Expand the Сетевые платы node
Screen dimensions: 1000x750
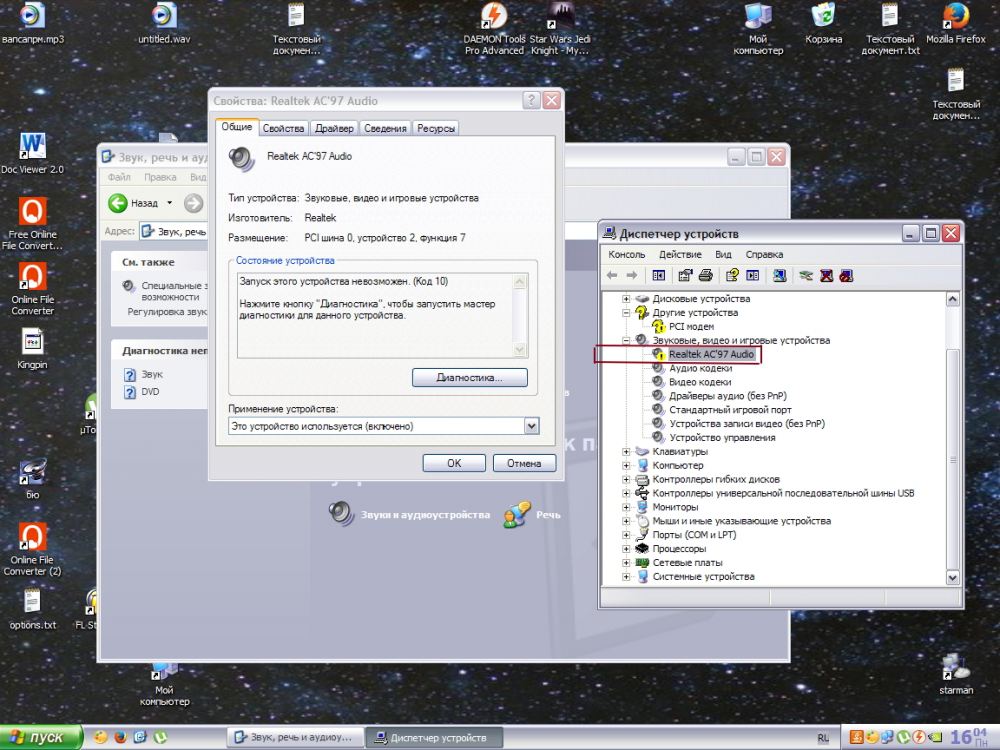pyautogui.click(x=626, y=562)
